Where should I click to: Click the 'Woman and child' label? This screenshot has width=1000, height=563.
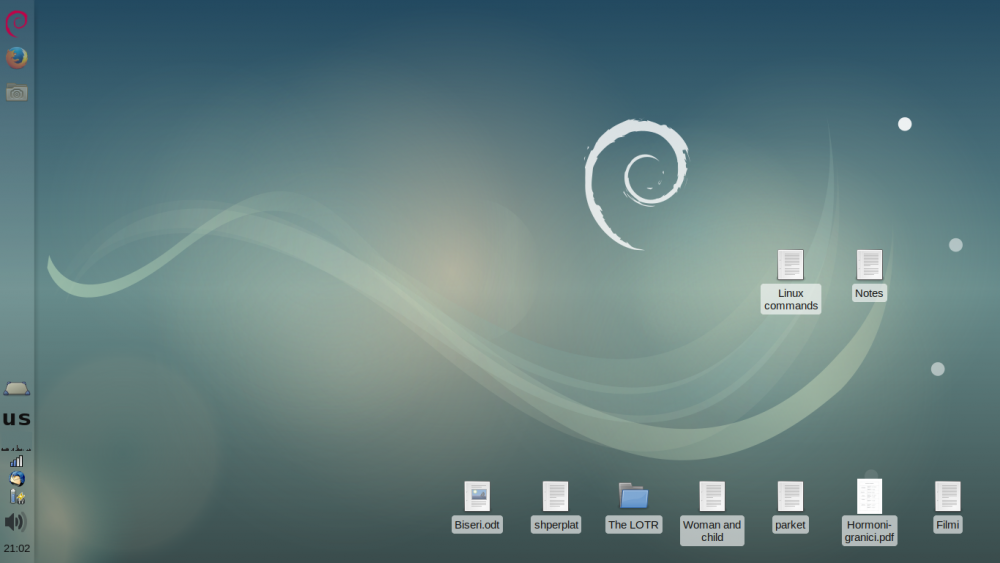click(712, 531)
